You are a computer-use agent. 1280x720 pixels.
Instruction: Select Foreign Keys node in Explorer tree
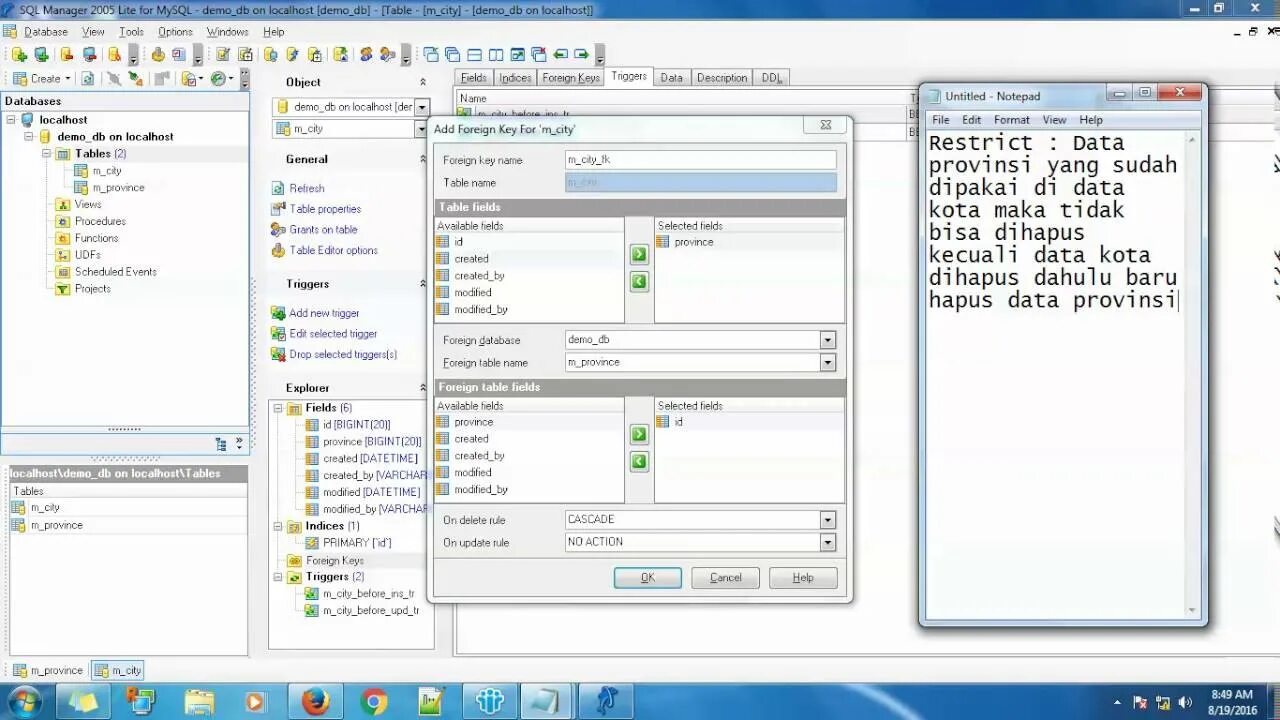pyautogui.click(x=334, y=561)
